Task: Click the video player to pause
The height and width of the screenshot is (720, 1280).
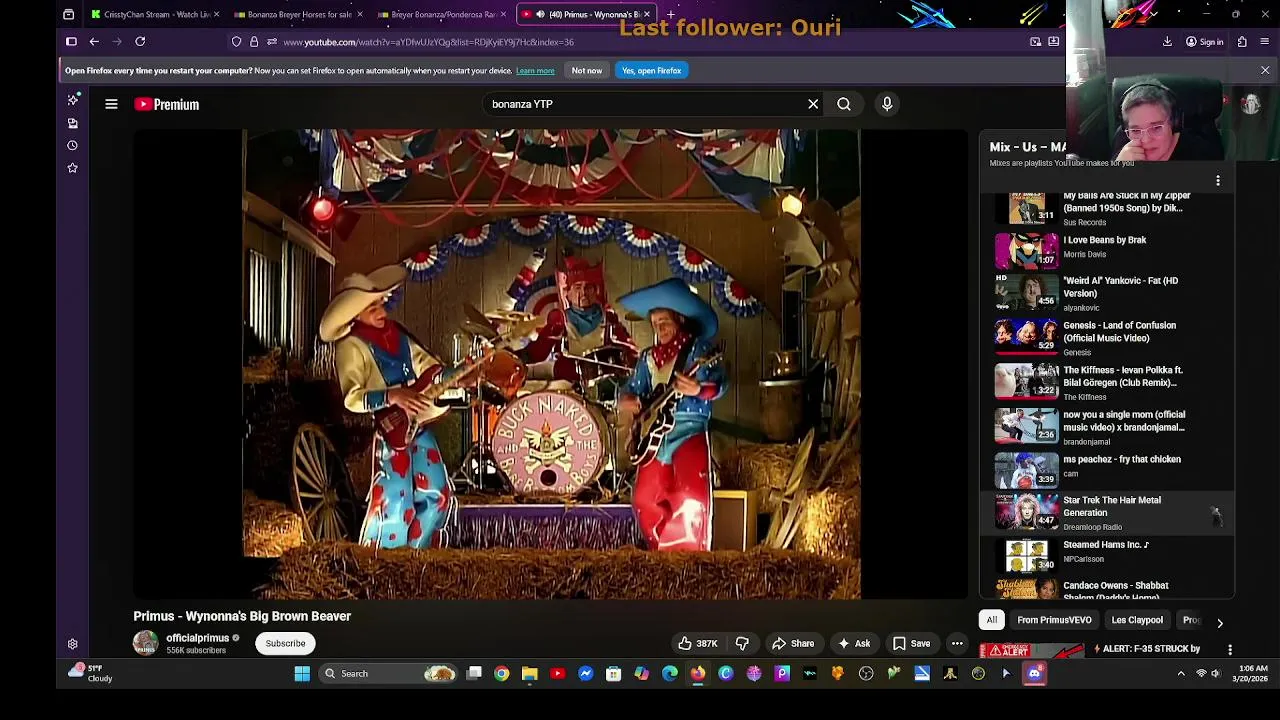Action: (551, 364)
